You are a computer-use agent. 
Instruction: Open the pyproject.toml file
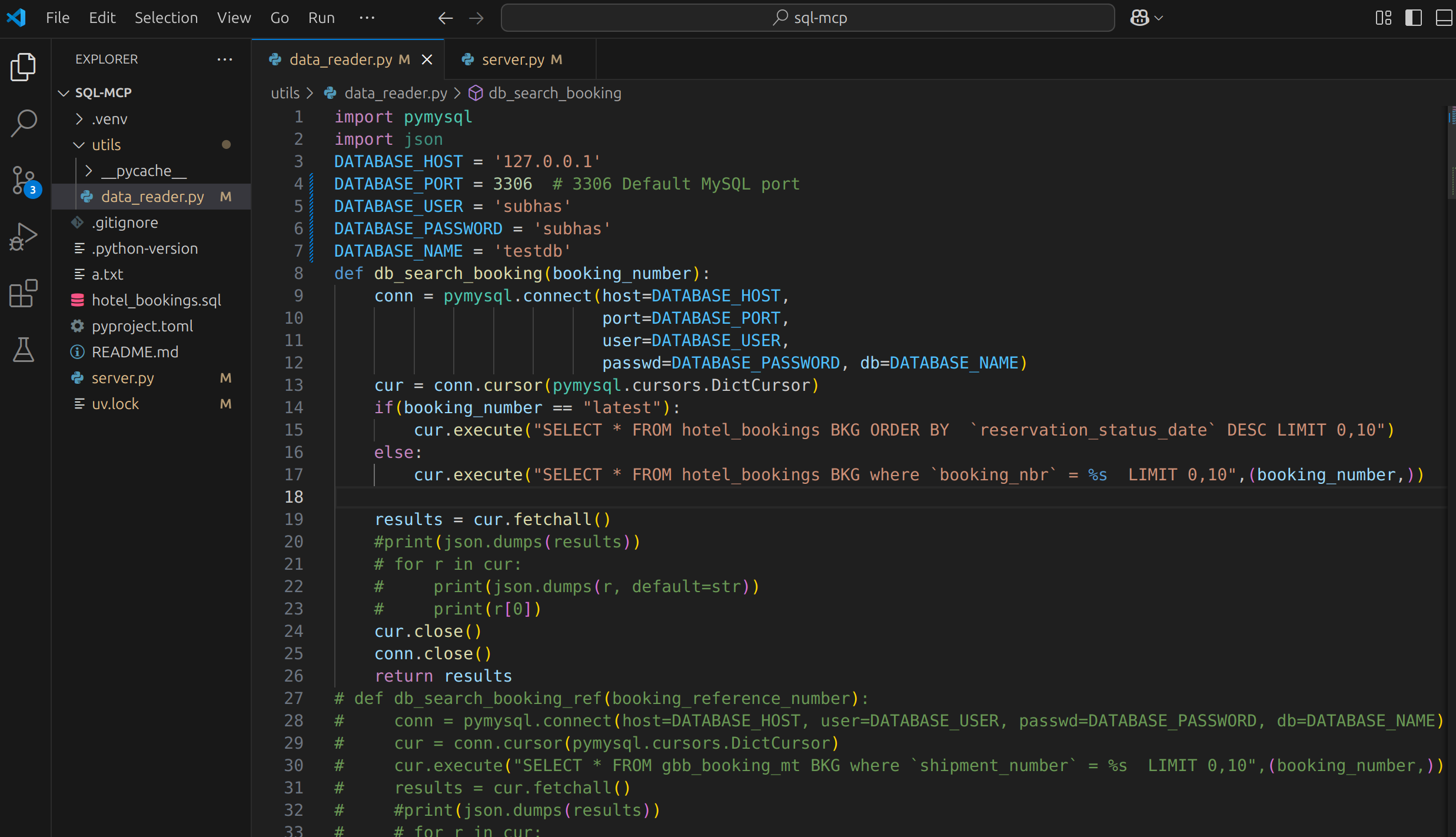pyautogui.click(x=152, y=326)
